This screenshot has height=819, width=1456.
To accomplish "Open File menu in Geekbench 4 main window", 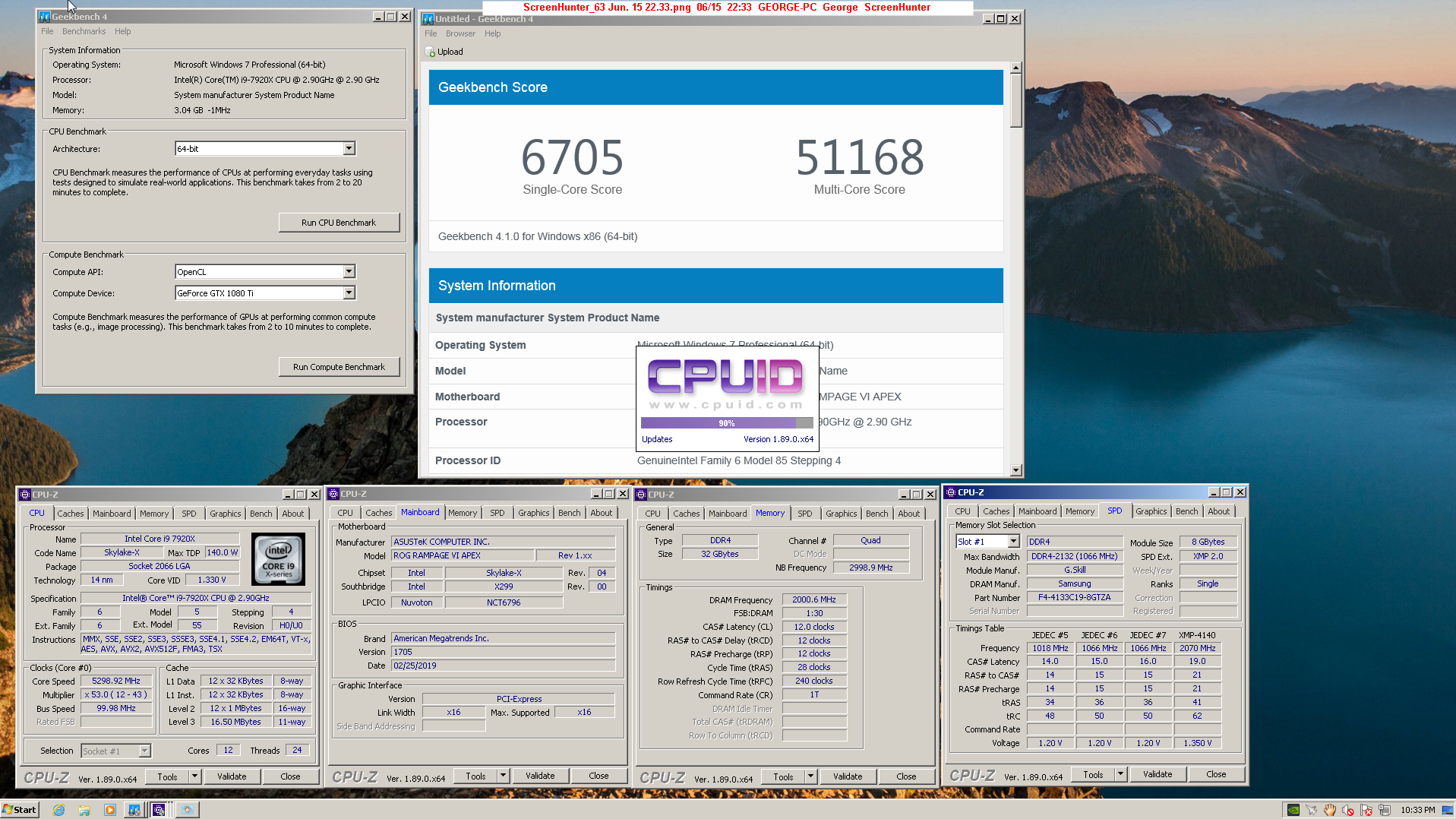I will (x=47, y=32).
